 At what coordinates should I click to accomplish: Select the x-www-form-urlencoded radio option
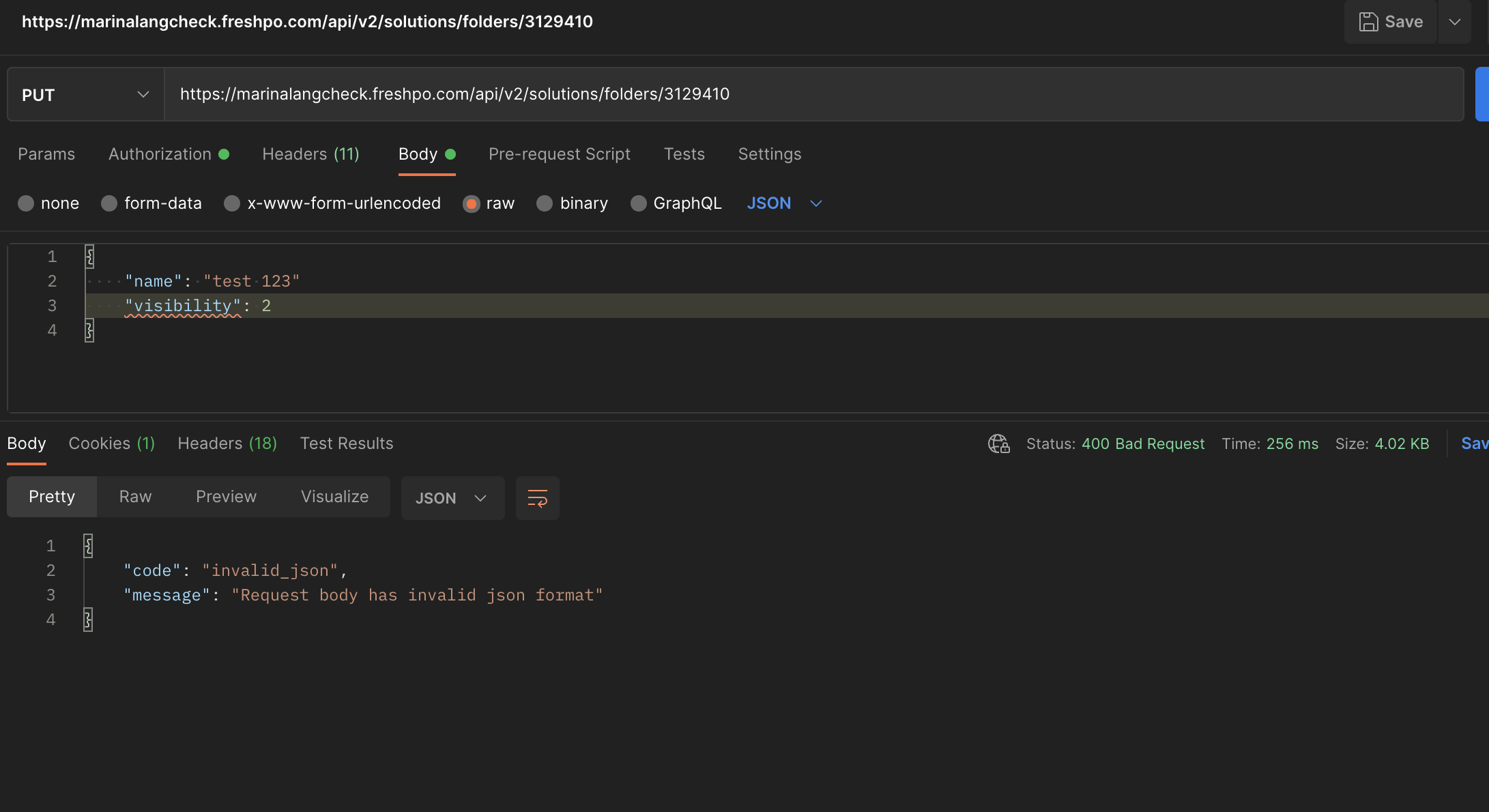(x=232, y=203)
